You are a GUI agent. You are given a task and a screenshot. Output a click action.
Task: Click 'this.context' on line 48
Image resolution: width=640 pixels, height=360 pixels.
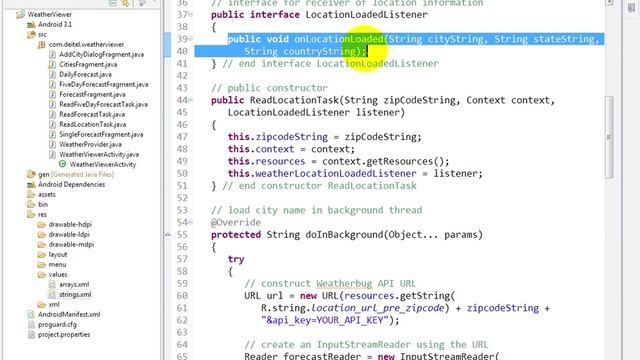(261, 149)
